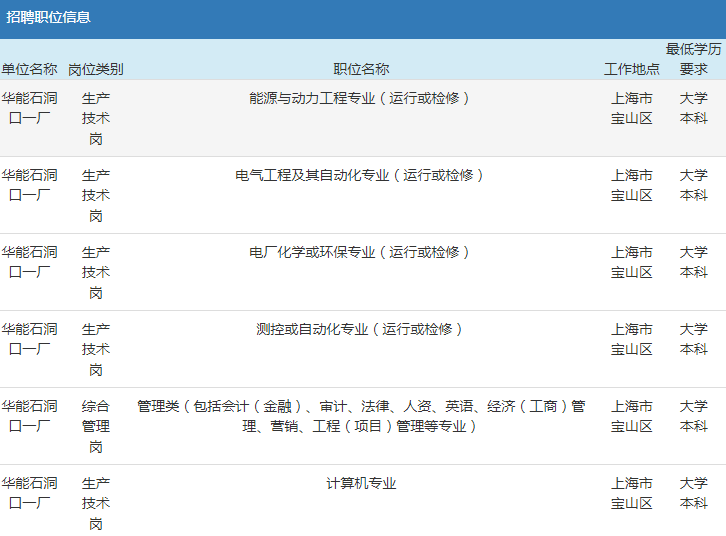Click 上海市宝山区 in the 电厂化学或环保专业 row
This screenshot has width=726, height=536.
tap(632, 262)
